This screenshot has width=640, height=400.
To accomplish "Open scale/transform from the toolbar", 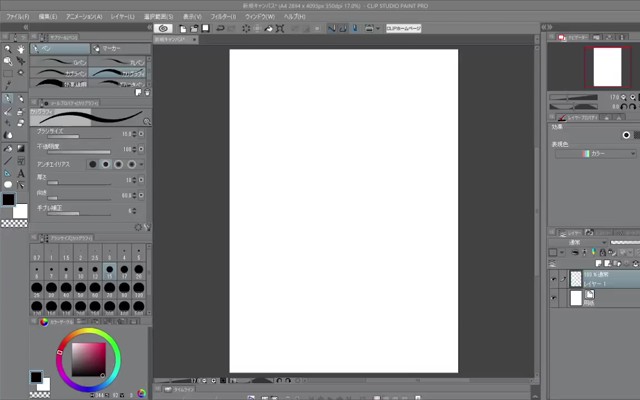I will [x=280, y=28].
